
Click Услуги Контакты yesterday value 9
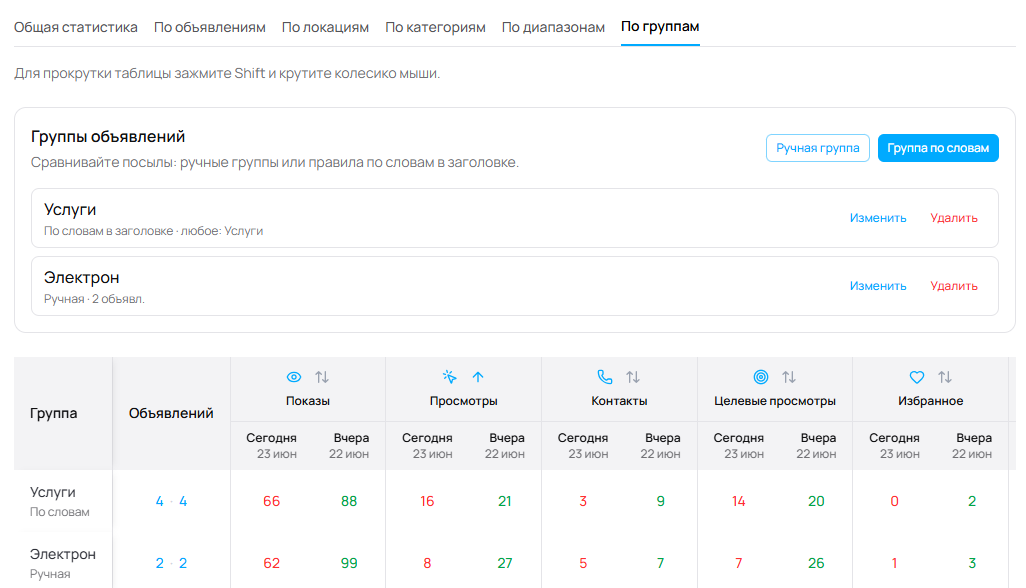(x=660, y=502)
